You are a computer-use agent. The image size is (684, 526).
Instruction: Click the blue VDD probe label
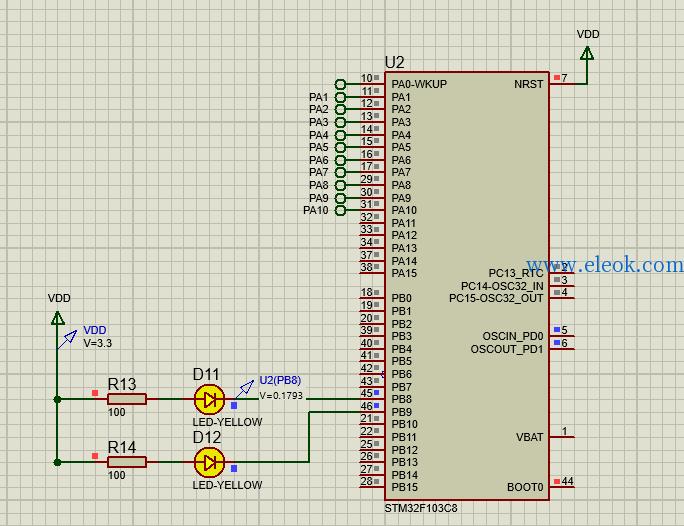point(95,330)
